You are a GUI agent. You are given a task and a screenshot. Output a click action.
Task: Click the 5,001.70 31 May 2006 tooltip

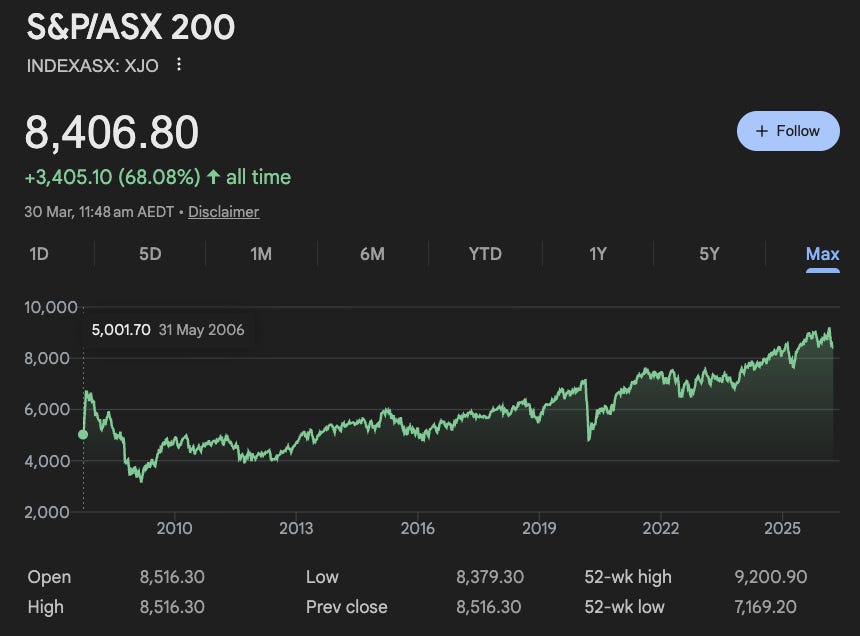coord(168,330)
